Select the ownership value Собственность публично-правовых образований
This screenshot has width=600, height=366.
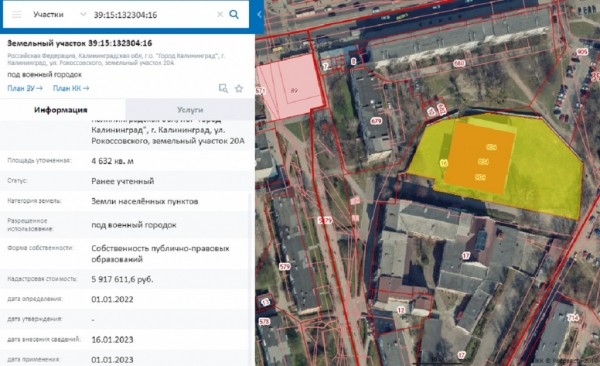tap(160, 254)
